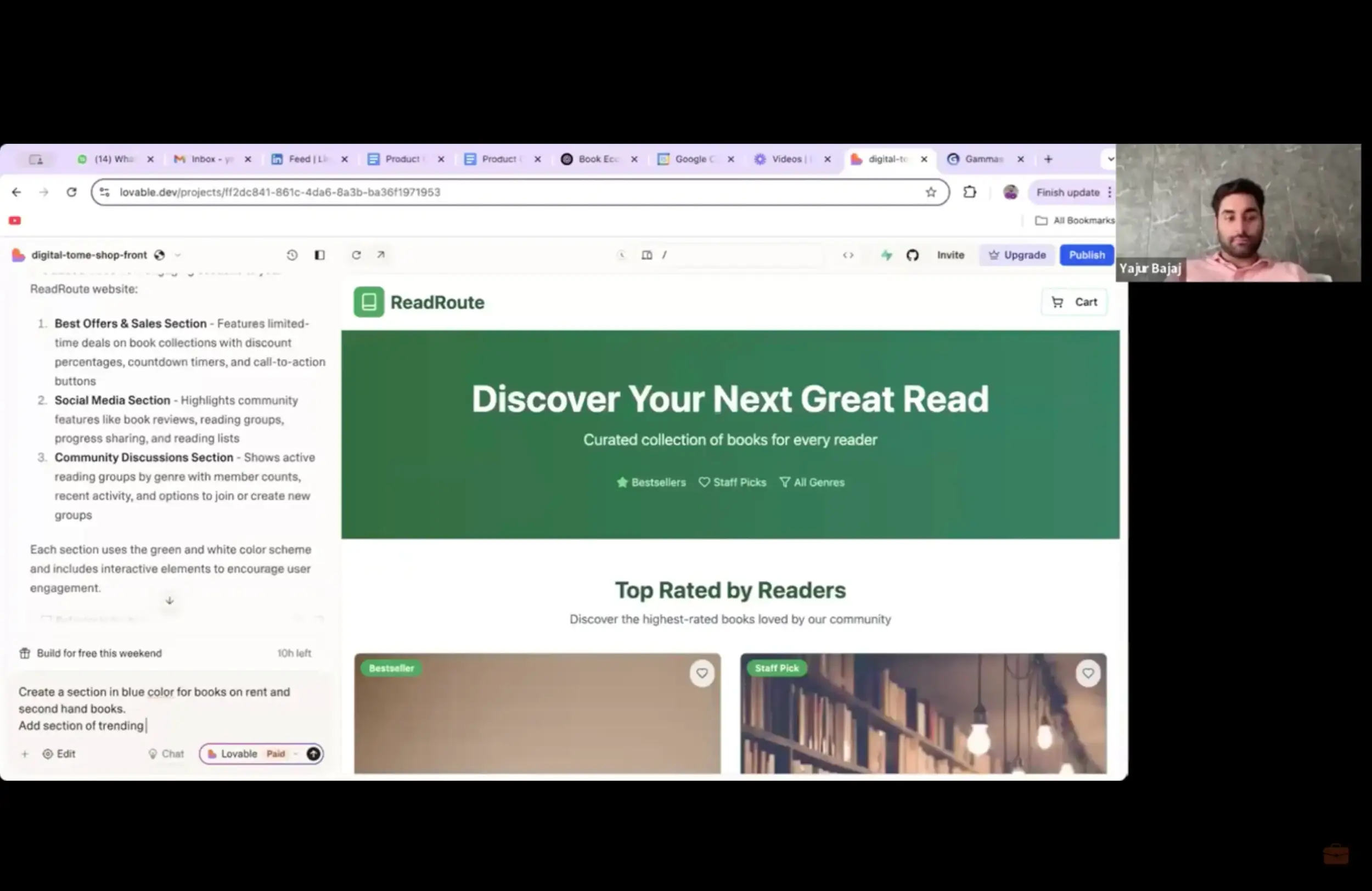
Task: Switch to code view icon
Action: click(847, 255)
